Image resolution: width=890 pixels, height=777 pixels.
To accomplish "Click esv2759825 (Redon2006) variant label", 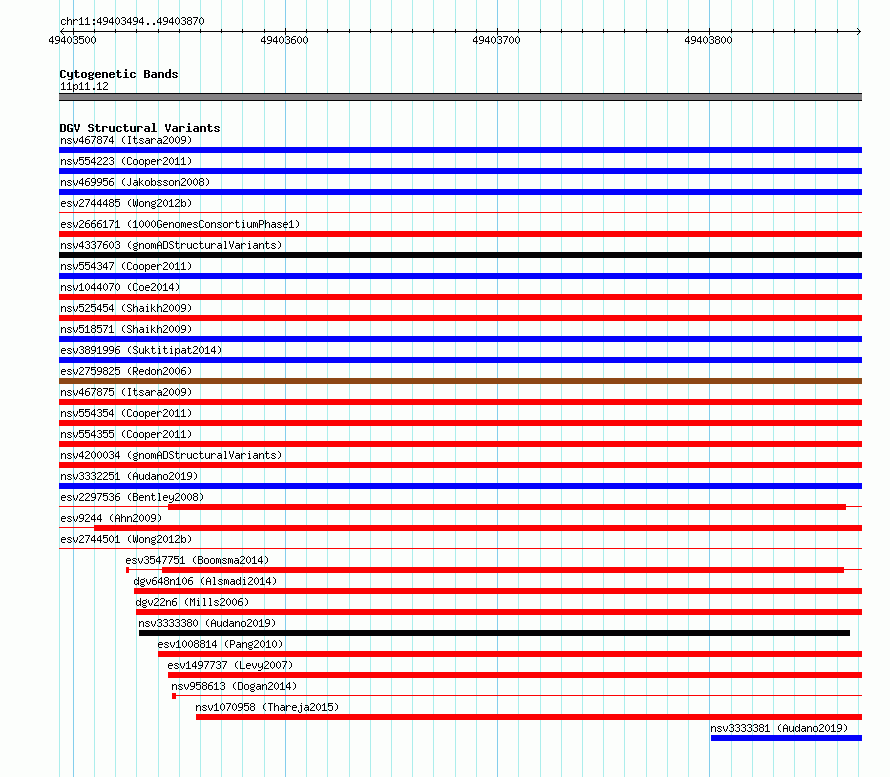I will (x=126, y=371).
